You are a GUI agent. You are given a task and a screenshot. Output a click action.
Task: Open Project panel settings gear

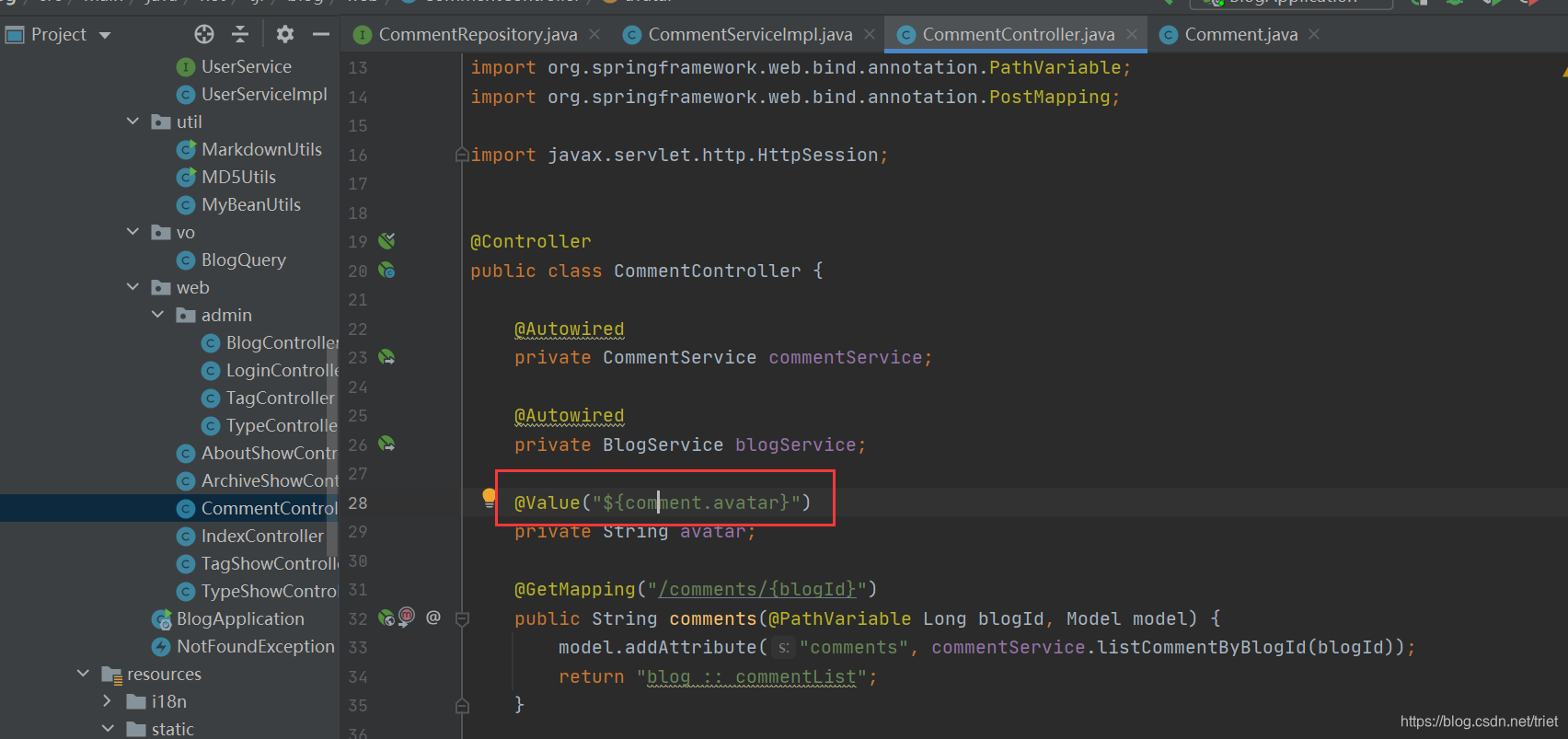click(x=285, y=34)
